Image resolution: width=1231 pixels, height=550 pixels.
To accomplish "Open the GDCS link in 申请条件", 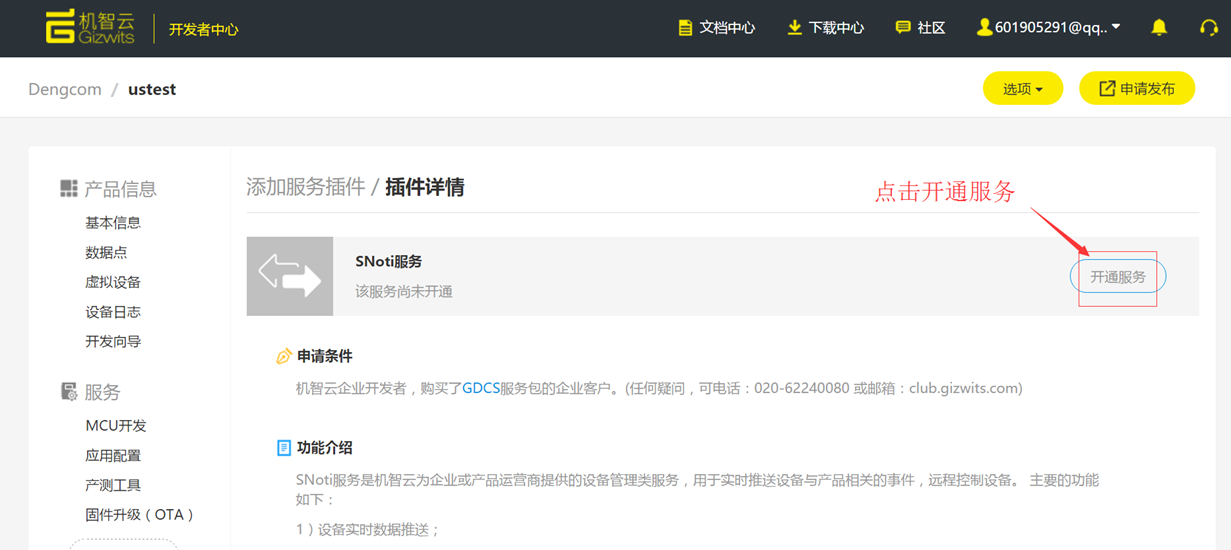I will (481, 388).
